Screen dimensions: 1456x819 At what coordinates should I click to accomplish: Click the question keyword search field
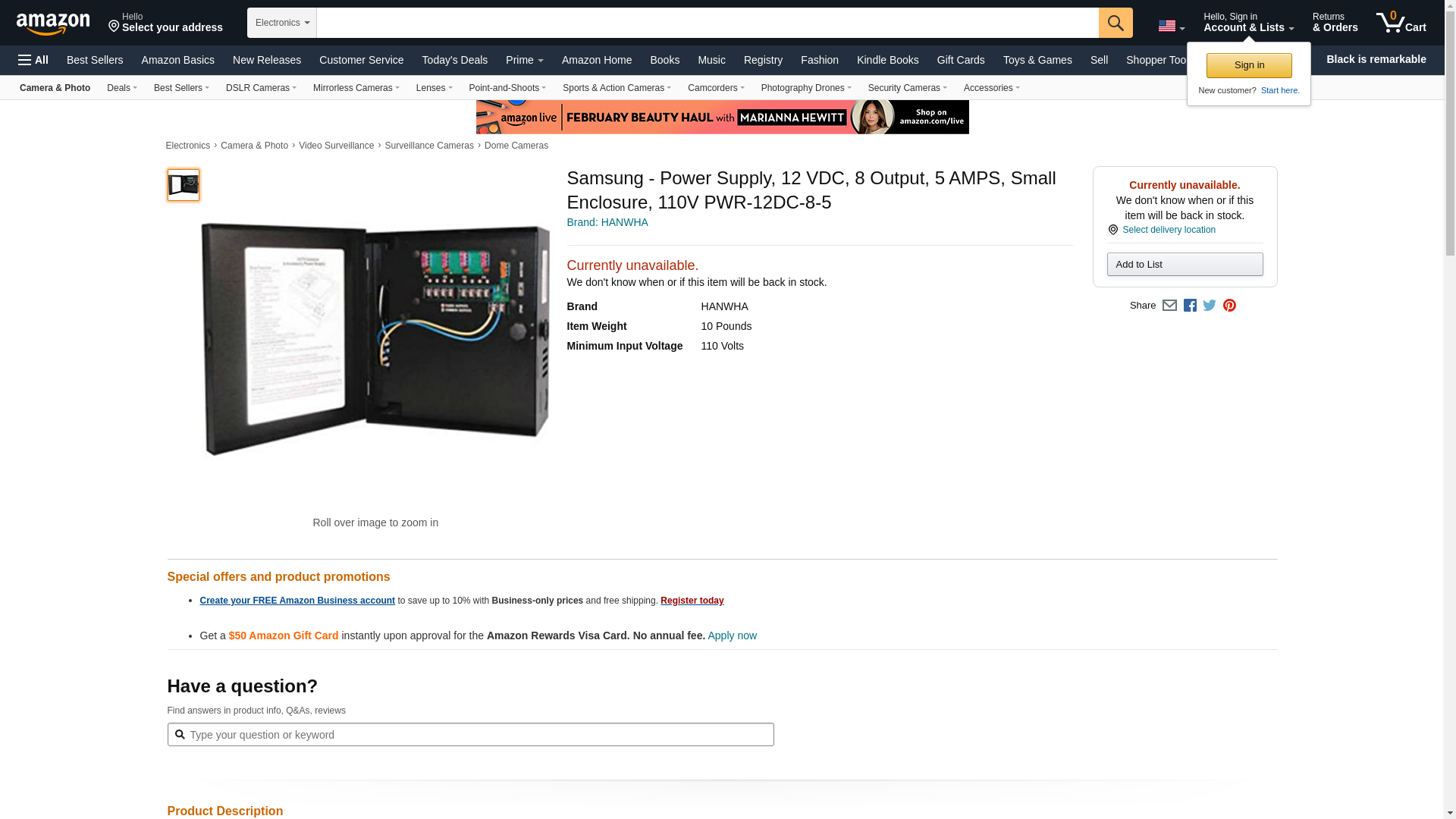coord(470,734)
